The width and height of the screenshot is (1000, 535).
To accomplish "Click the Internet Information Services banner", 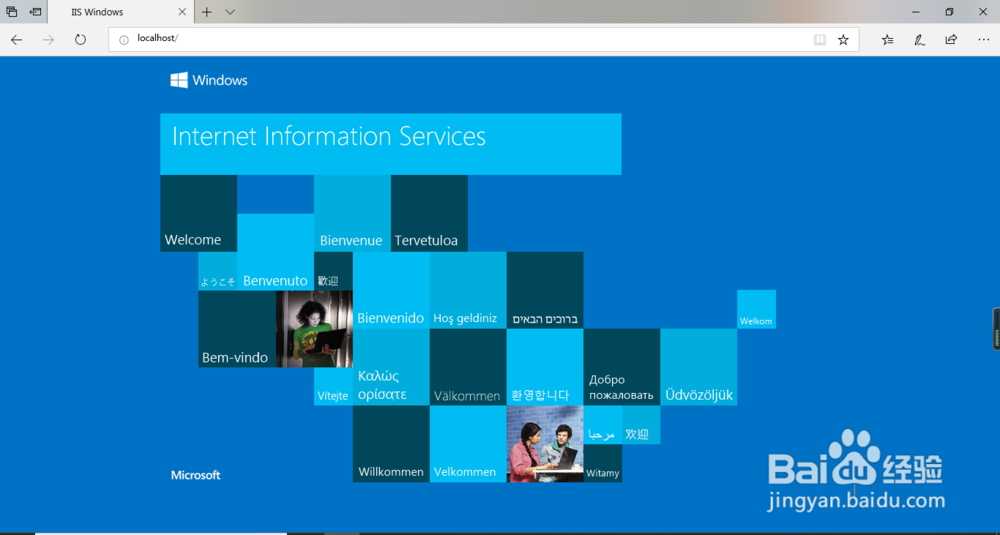I will pos(390,144).
